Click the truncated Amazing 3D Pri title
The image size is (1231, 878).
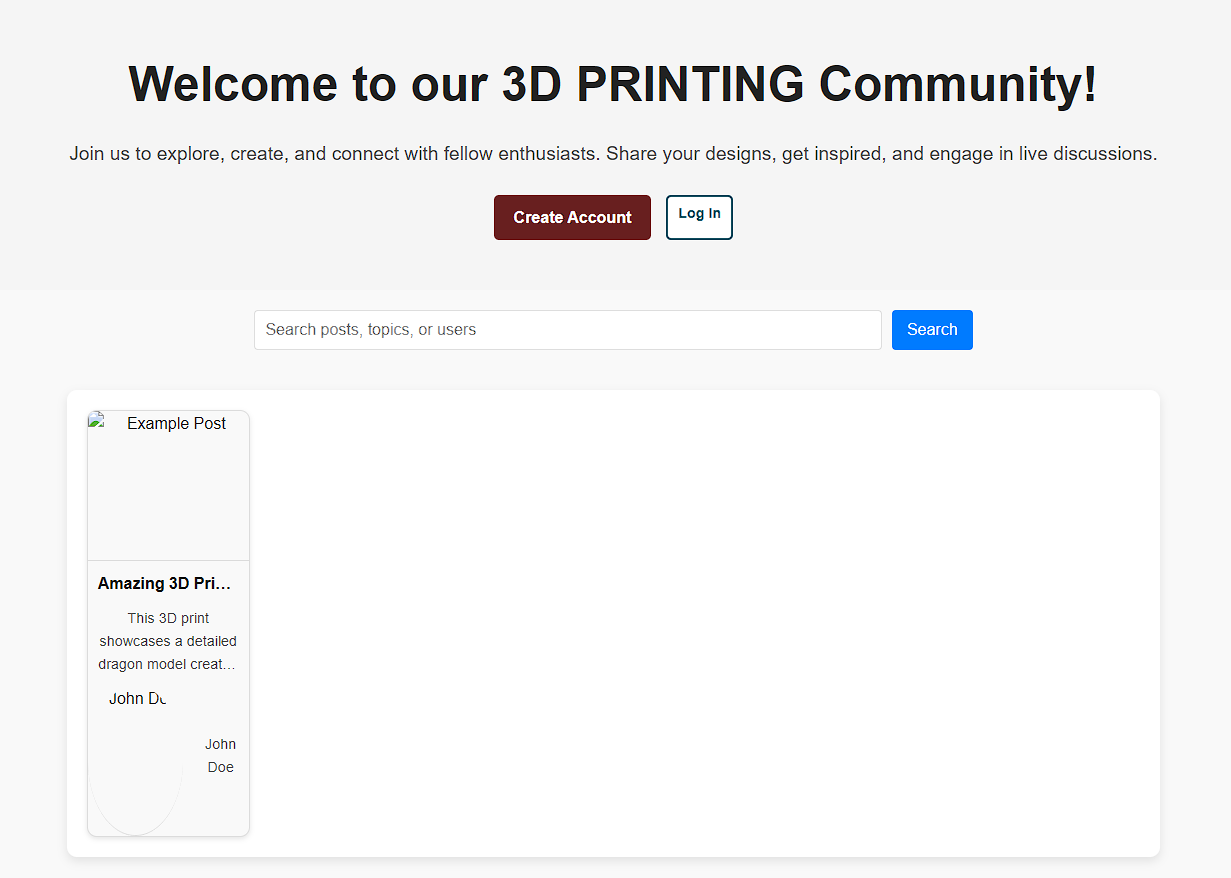tap(164, 583)
